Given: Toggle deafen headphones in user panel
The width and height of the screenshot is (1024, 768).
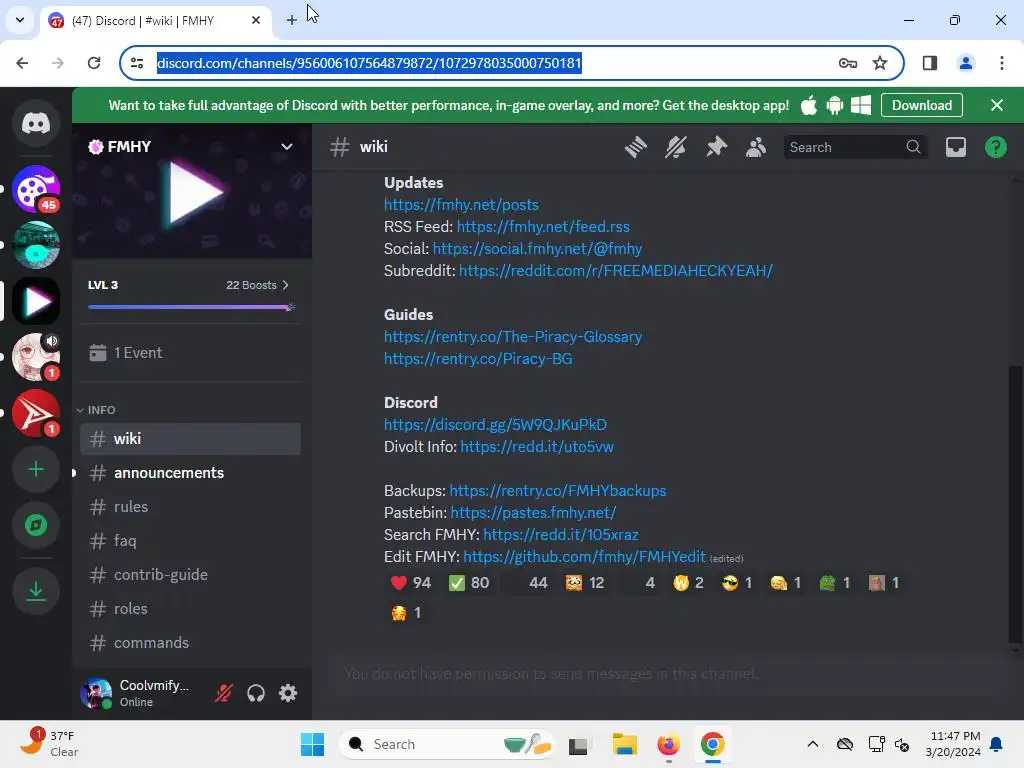Looking at the screenshot, I should (256, 693).
